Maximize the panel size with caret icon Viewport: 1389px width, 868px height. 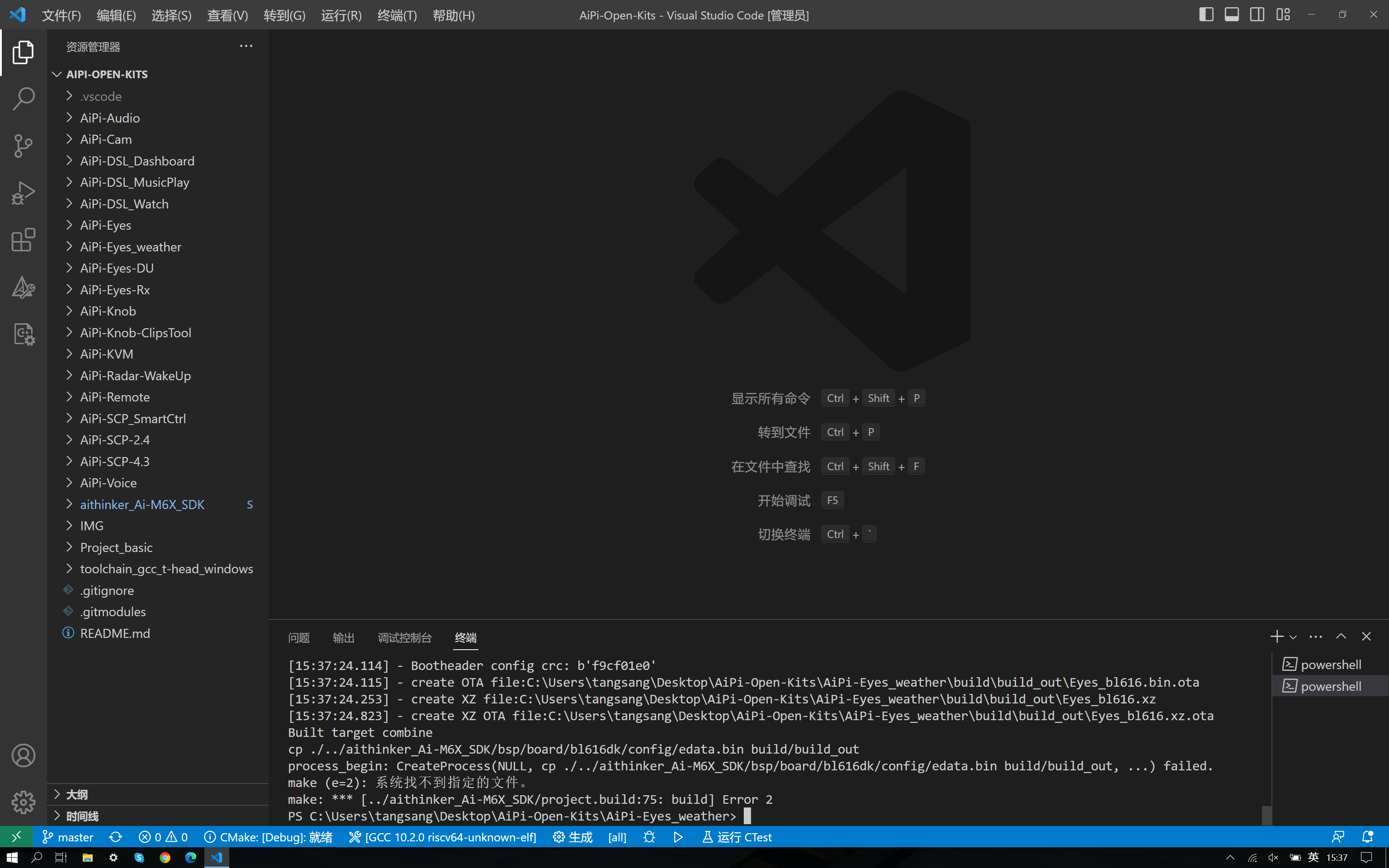(1341, 637)
